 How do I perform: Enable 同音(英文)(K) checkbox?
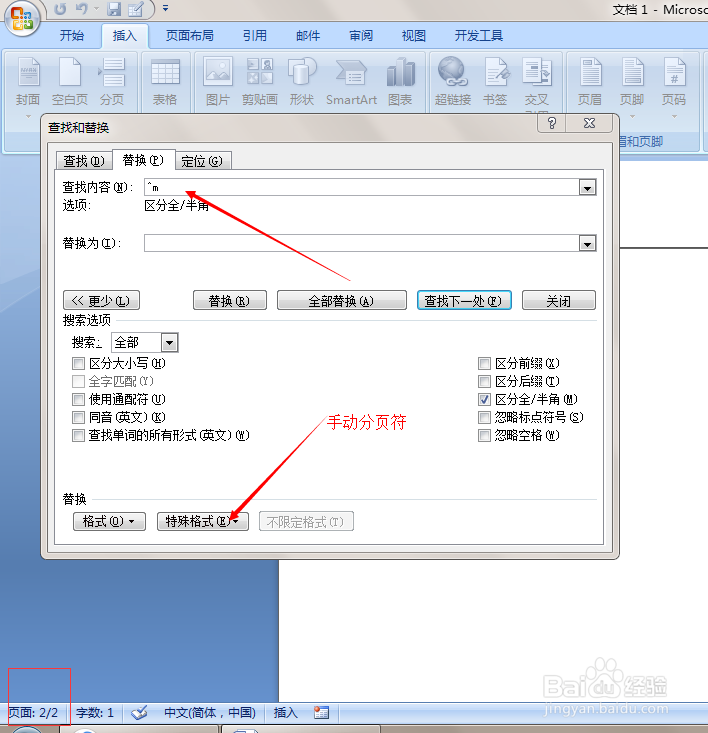point(79,417)
